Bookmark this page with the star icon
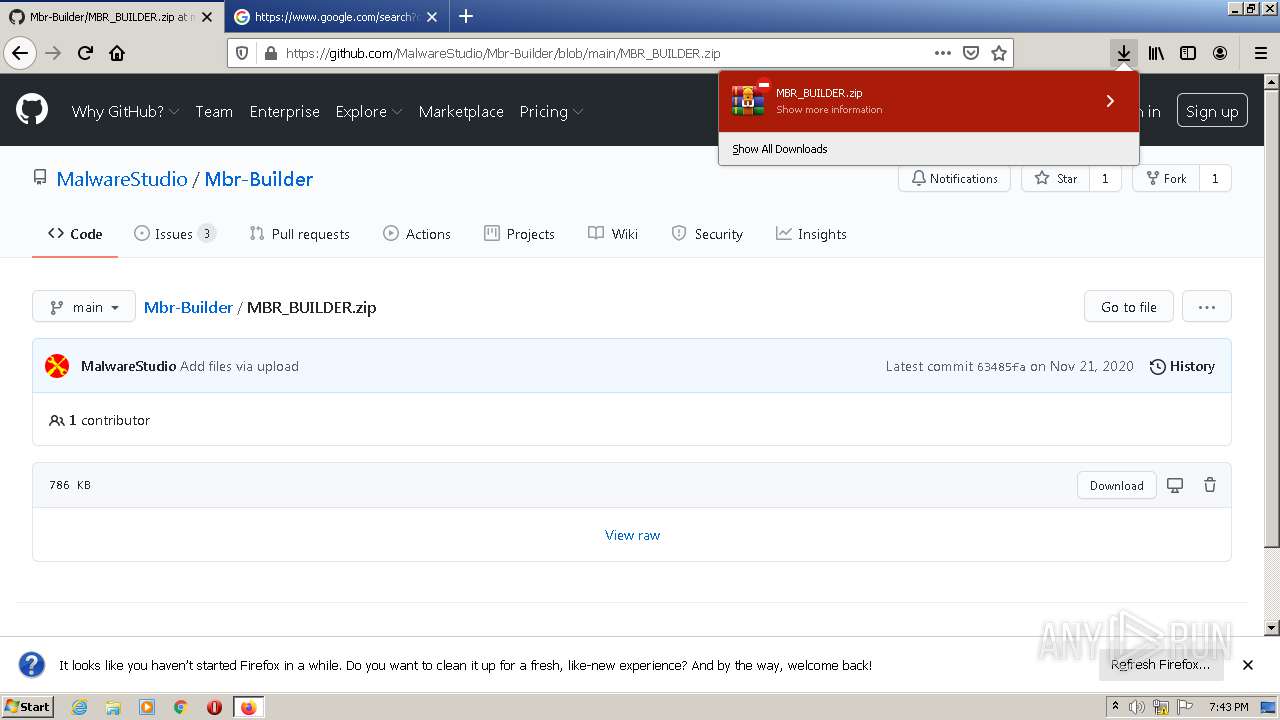1280x720 pixels. tap(998, 53)
